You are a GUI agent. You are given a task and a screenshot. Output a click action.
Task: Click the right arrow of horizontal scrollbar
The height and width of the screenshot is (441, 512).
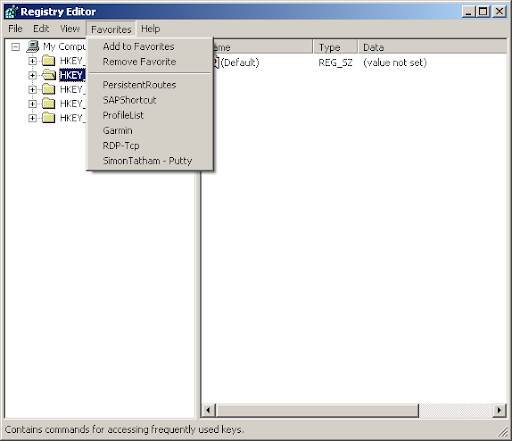(x=499, y=410)
